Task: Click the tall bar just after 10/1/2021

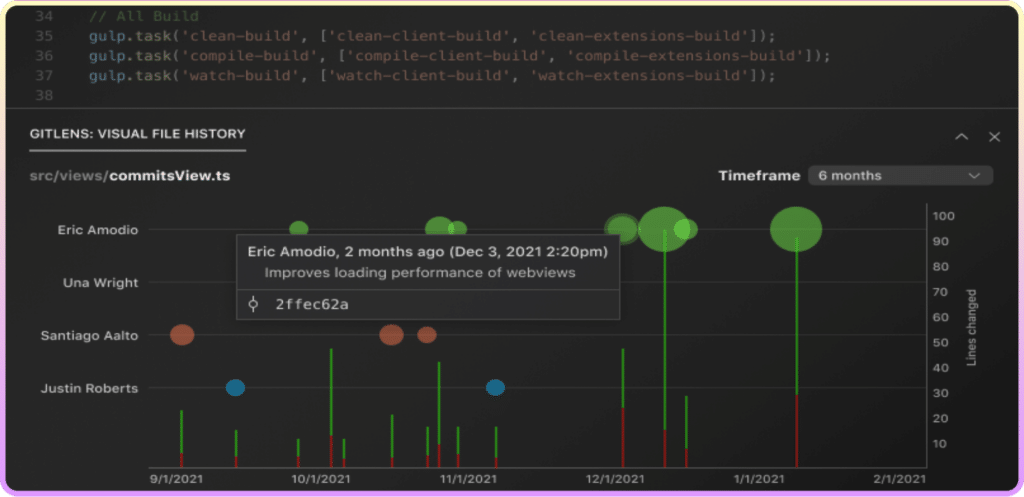Action: [x=331, y=408]
